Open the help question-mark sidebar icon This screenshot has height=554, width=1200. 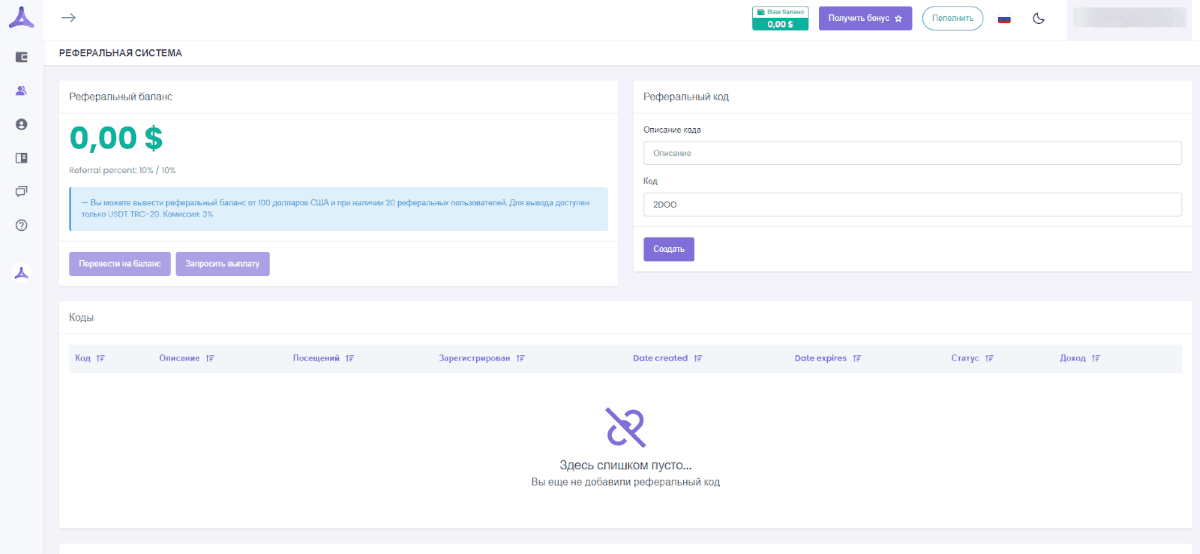coord(21,225)
